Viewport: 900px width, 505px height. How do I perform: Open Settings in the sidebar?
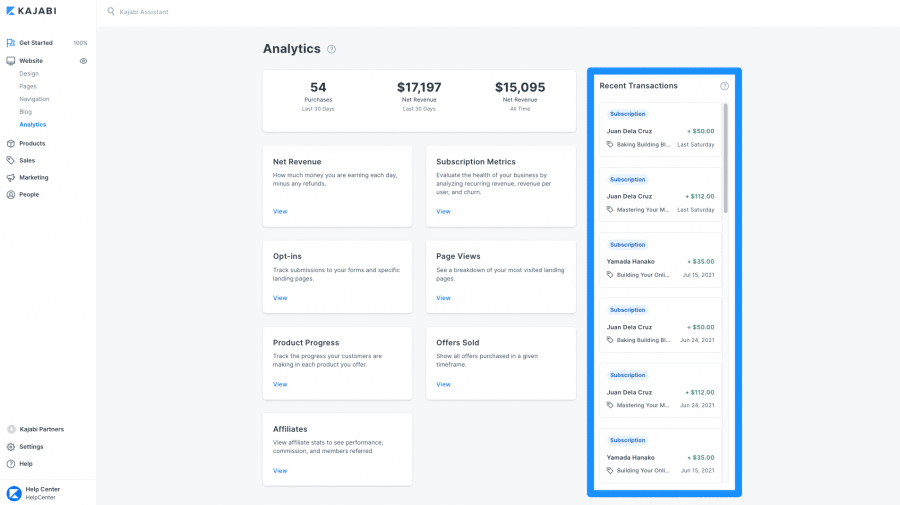31,446
